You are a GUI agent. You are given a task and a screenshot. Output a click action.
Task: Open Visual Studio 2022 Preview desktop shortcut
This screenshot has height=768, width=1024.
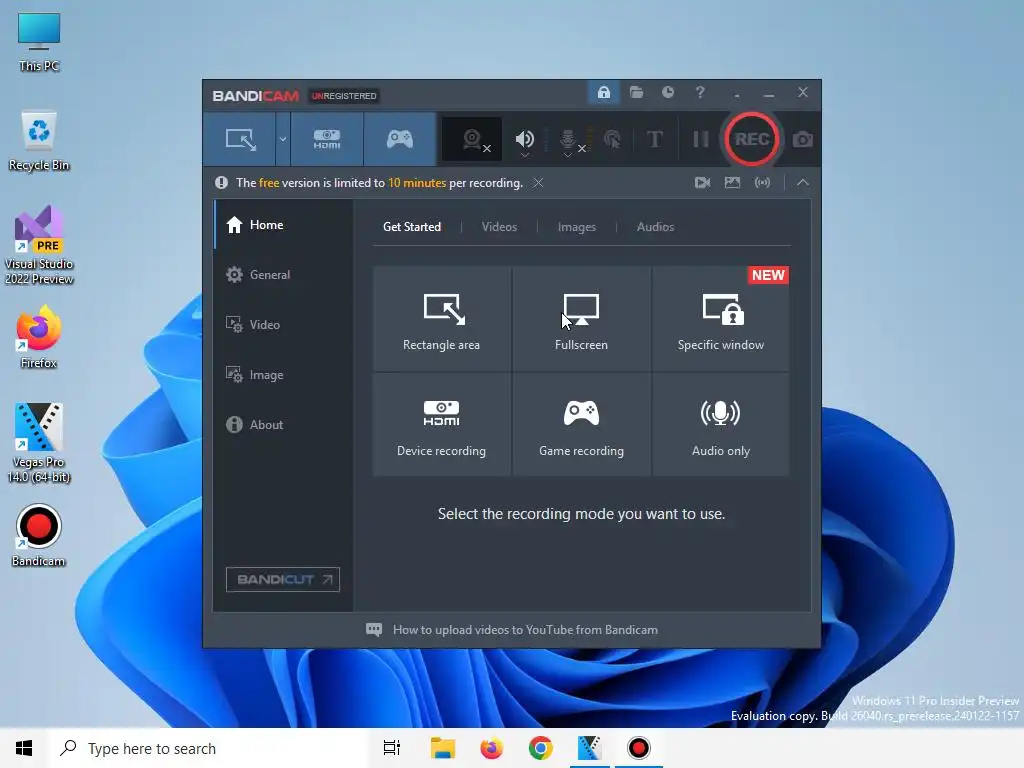coord(39,245)
